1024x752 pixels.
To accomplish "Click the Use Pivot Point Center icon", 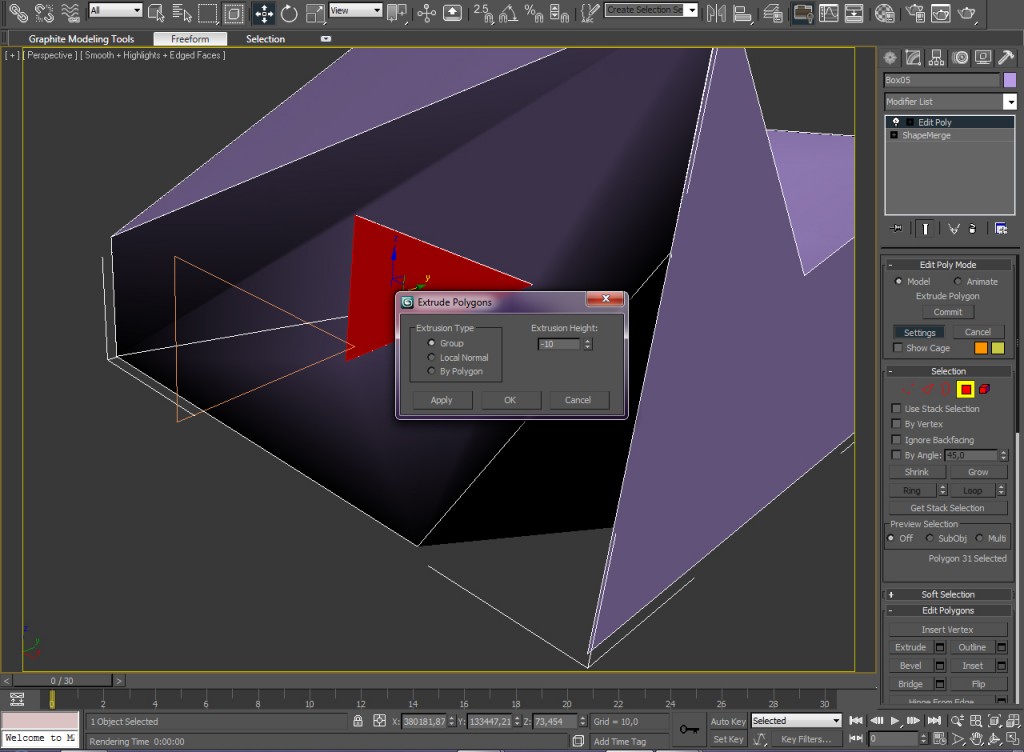I will [x=396, y=12].
